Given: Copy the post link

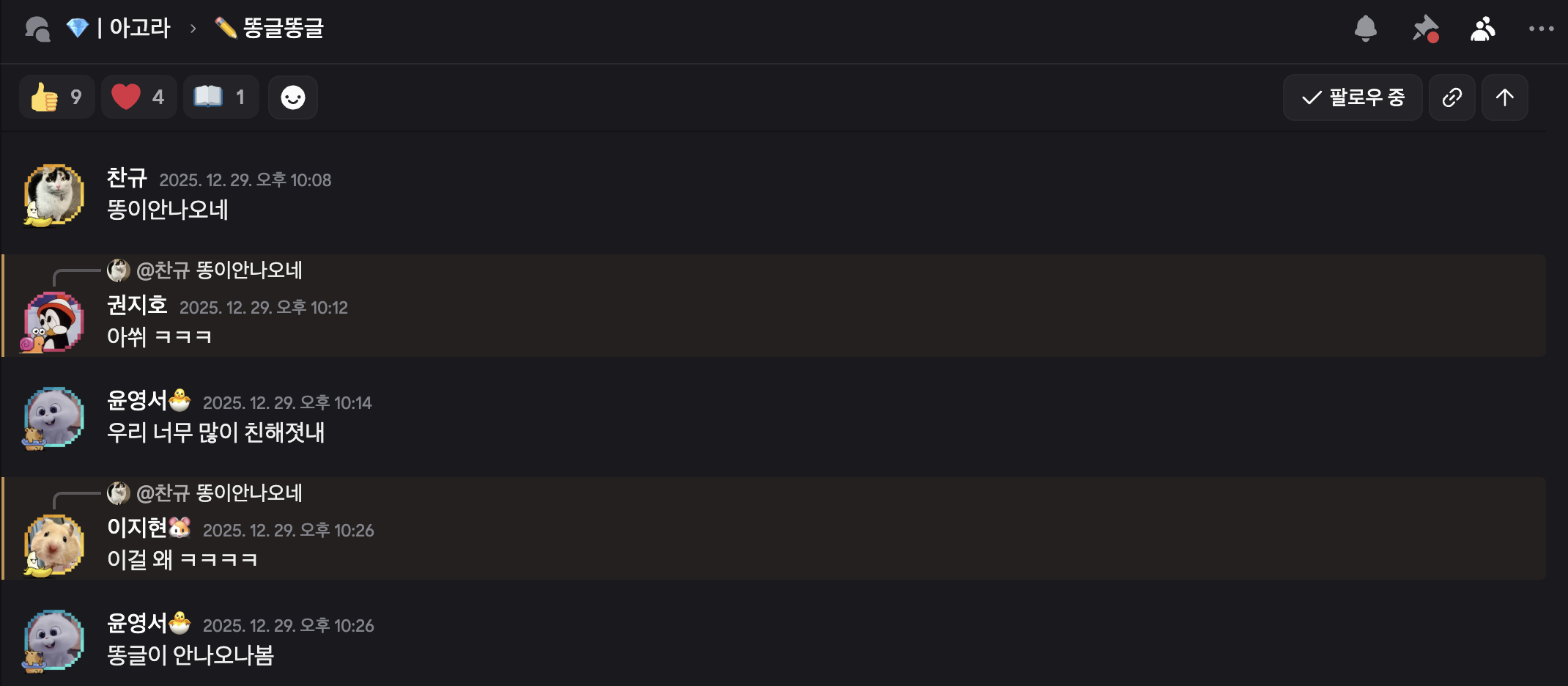Looking at the screenshot, I should (x=1451, y=97).
